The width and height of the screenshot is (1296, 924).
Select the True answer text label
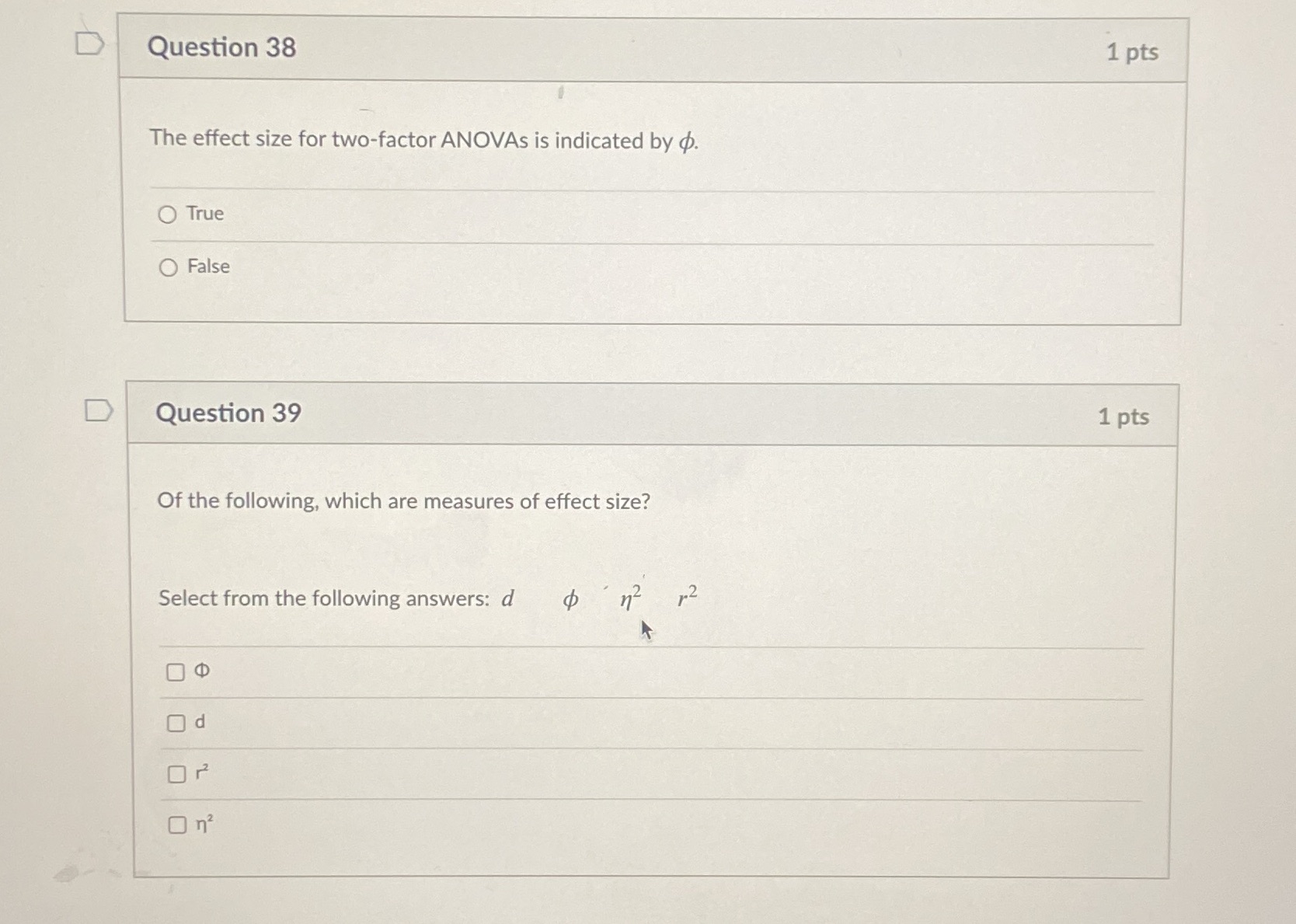(x=204, y=214)
